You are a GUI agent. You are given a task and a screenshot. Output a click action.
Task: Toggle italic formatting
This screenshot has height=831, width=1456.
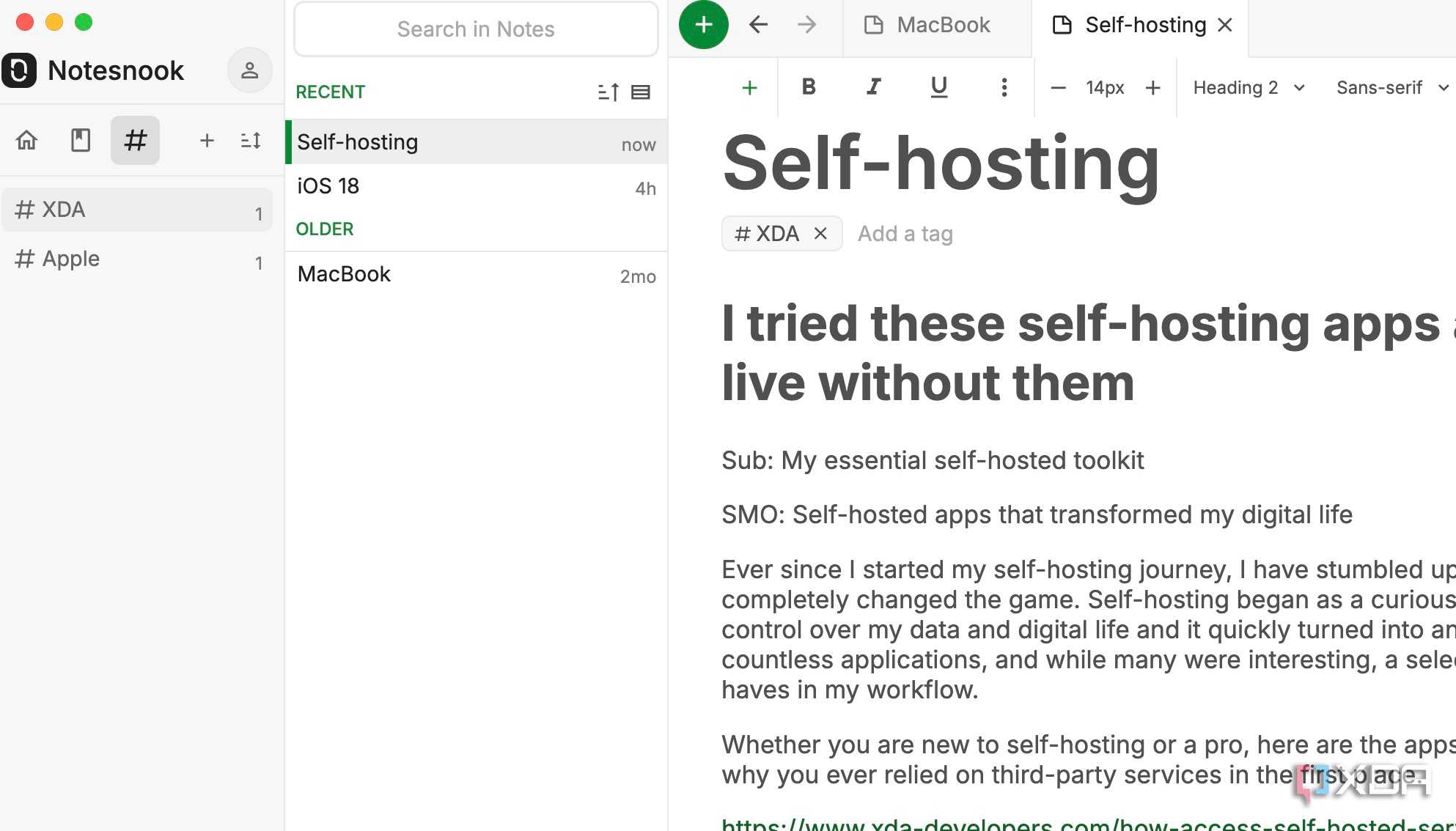874,88
